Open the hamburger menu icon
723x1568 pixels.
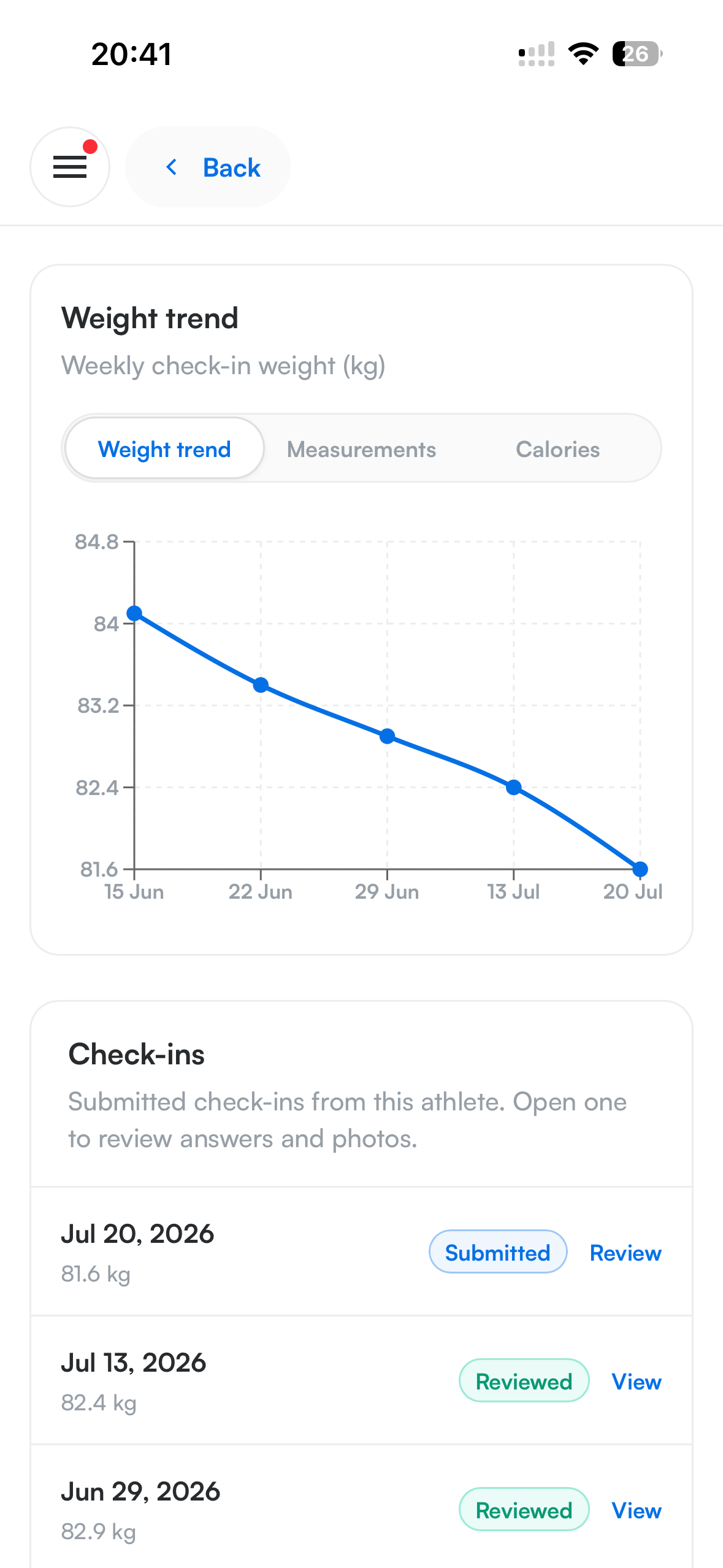[70, 167]
